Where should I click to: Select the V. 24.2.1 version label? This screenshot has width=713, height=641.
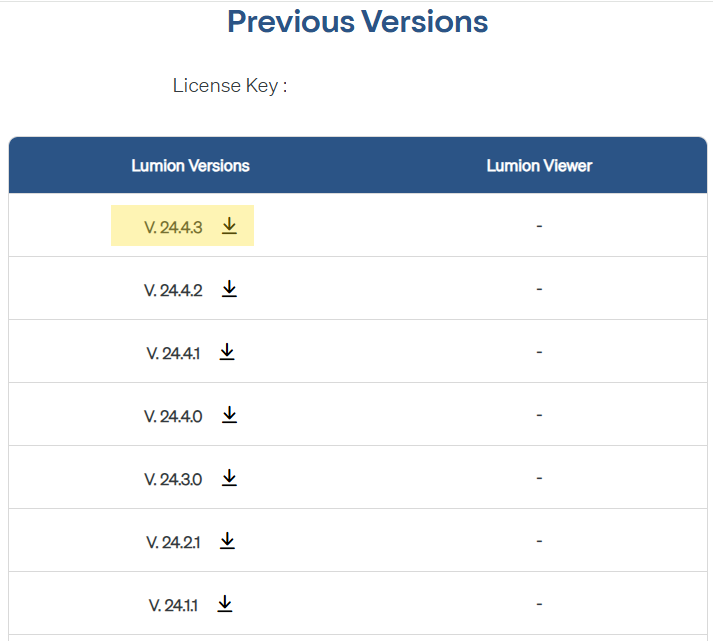click(x=173, y=542)
